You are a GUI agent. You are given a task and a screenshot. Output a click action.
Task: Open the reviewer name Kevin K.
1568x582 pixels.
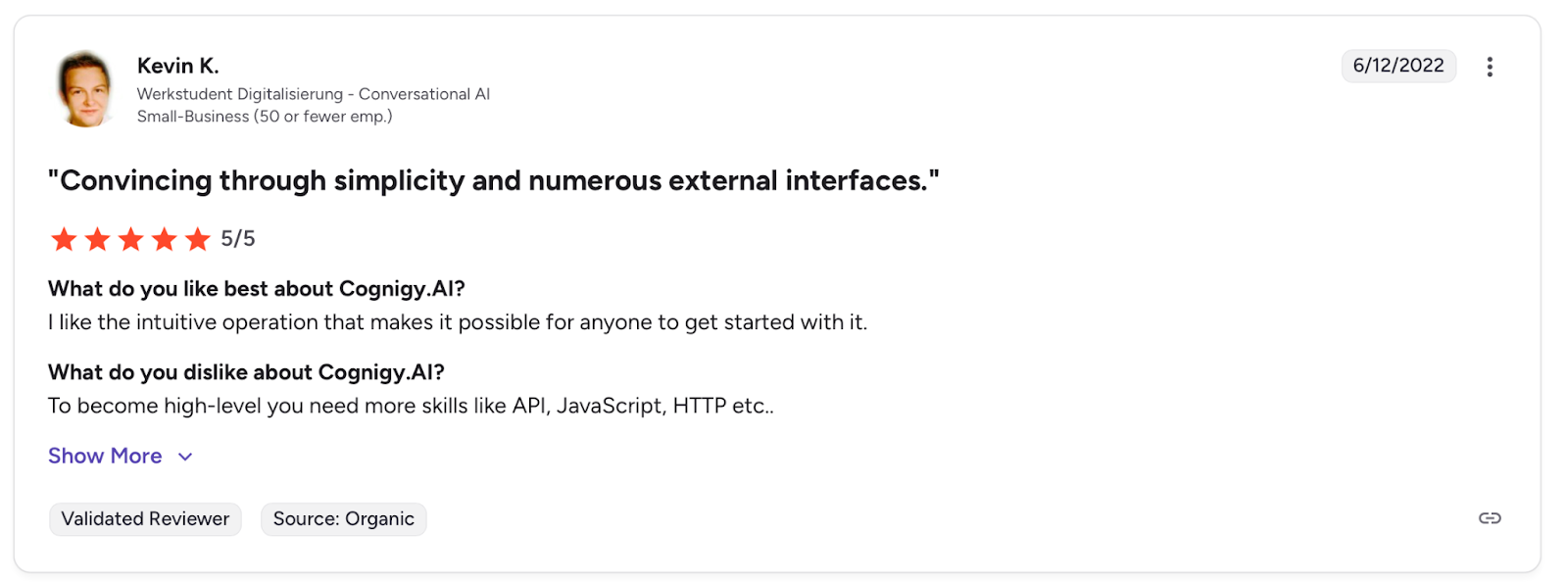pyautogui.click(x=177, y=66)
